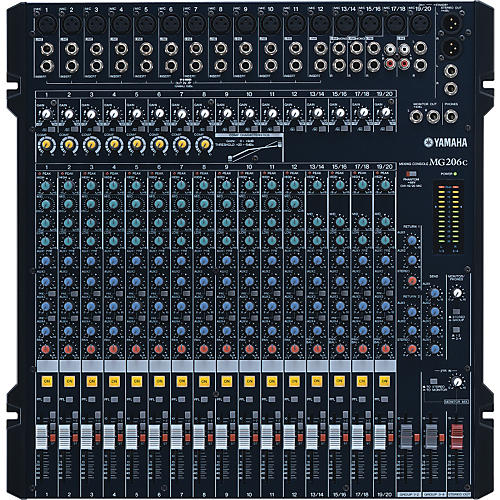Click the red PAN knob on channel 7

181,349
